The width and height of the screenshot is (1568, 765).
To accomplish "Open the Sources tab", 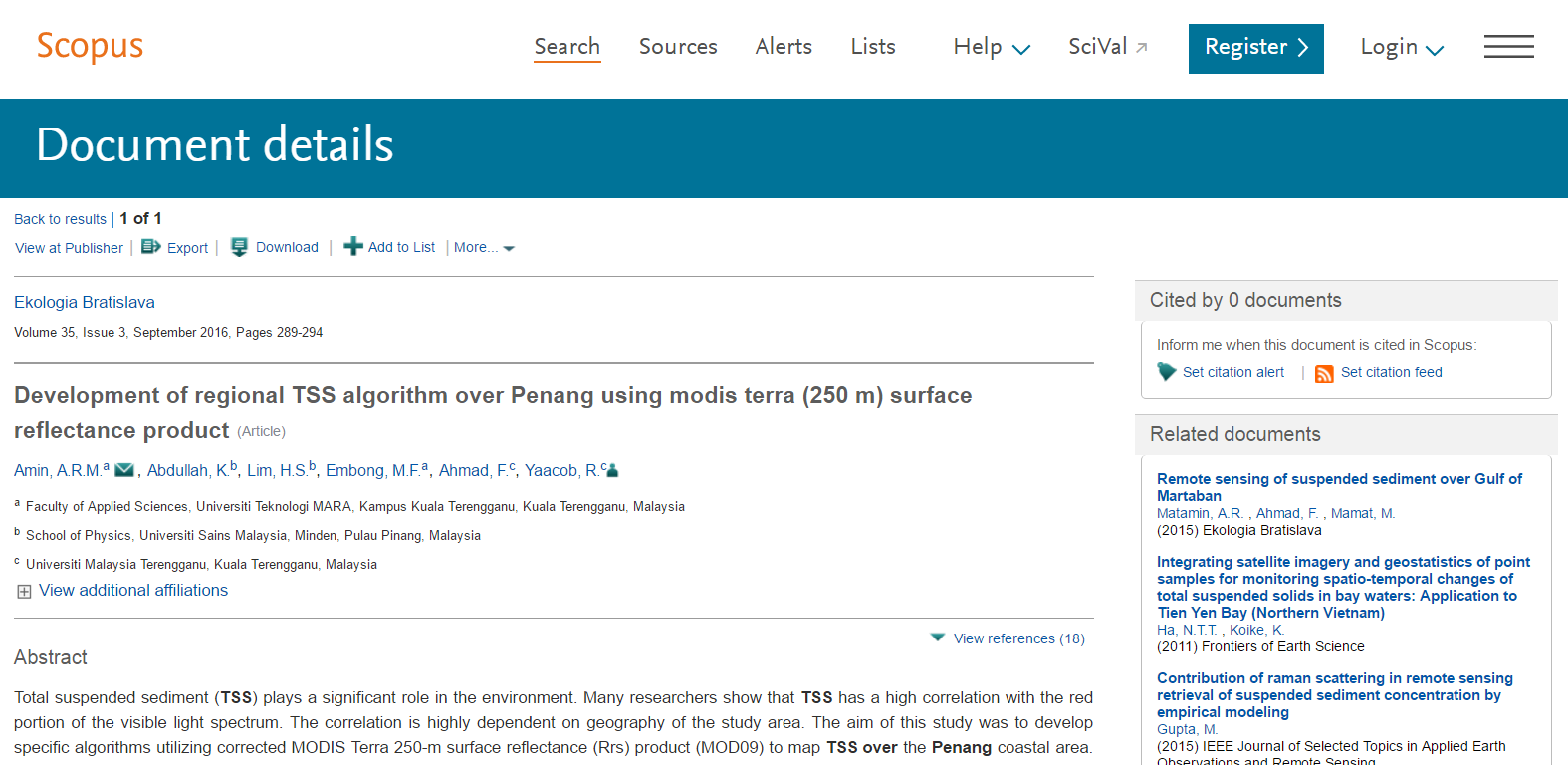I will coord(678,47).
